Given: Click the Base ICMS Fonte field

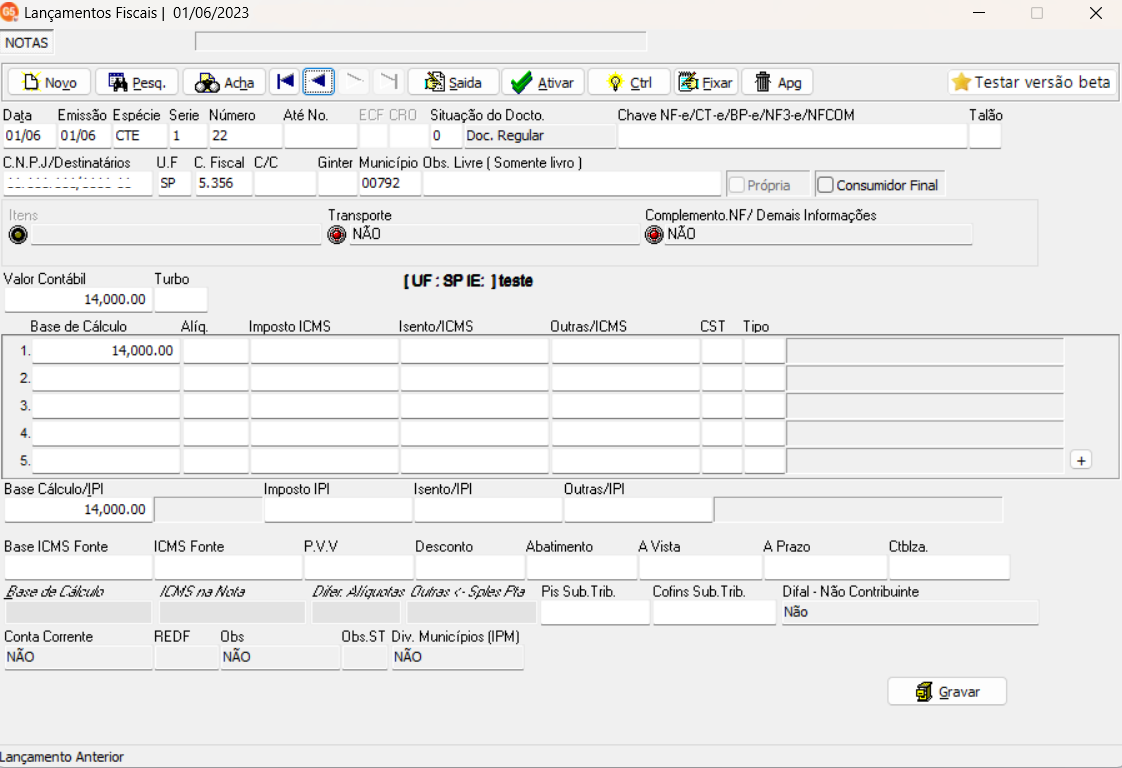Looking at the screenshot, I should pyautogui.click(x=78, y=567).
